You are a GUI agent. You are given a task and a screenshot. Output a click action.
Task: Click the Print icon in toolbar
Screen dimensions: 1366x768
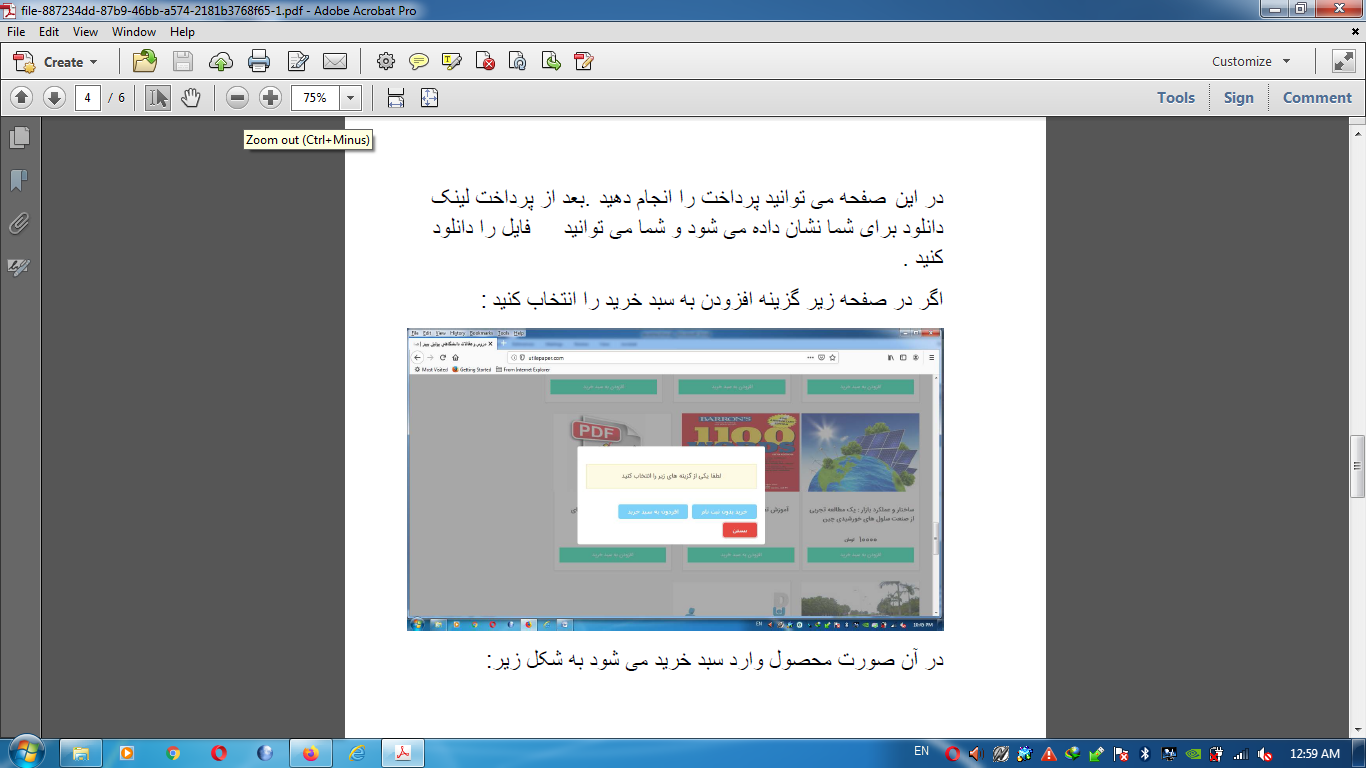[x=259, y=62]
